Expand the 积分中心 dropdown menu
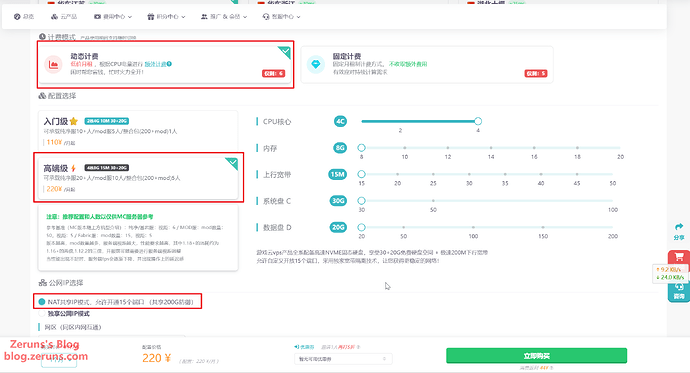 [166, 17]
